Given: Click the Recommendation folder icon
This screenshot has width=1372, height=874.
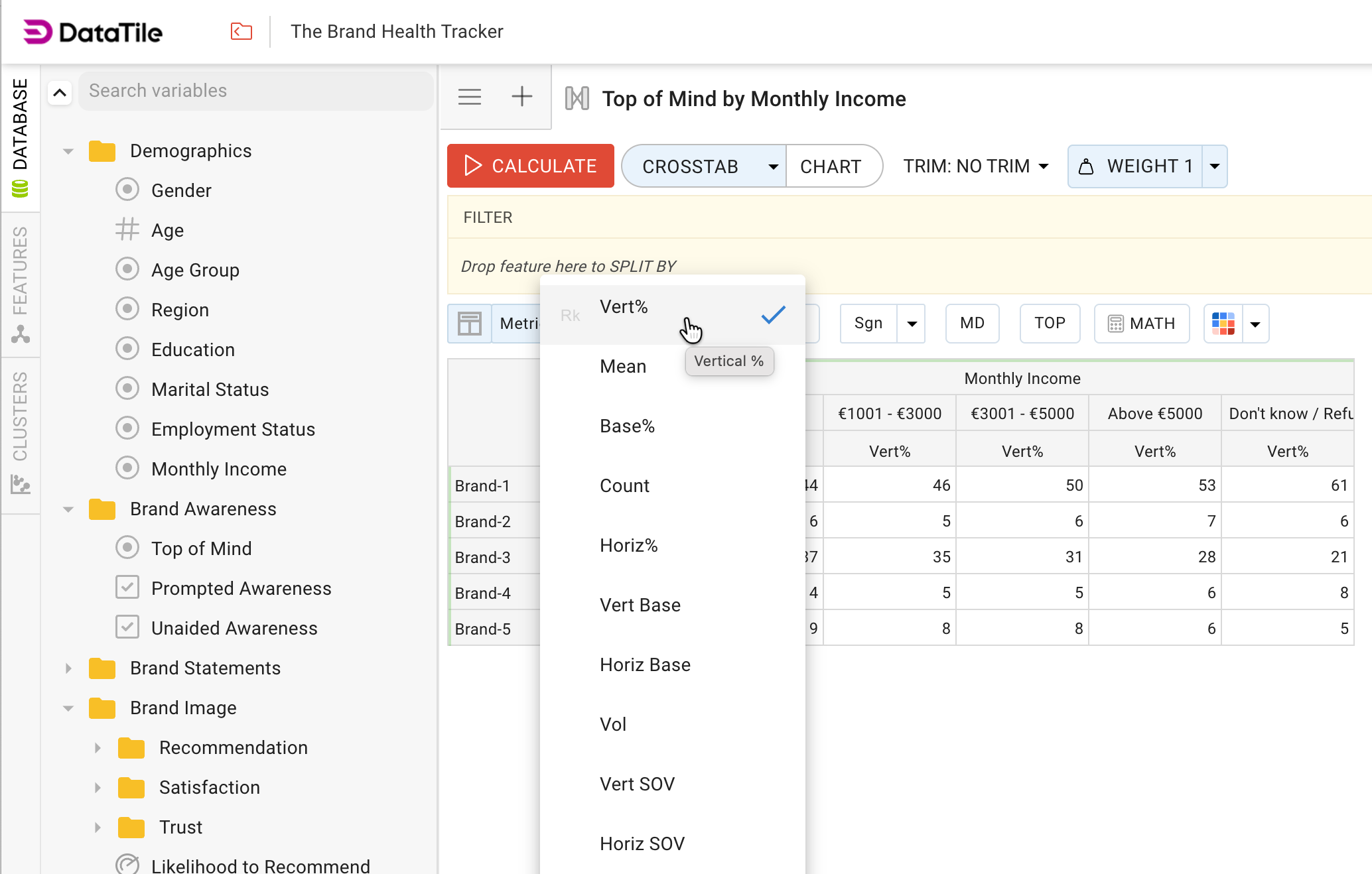Looking at the screenshot, I should coord(131,747).
